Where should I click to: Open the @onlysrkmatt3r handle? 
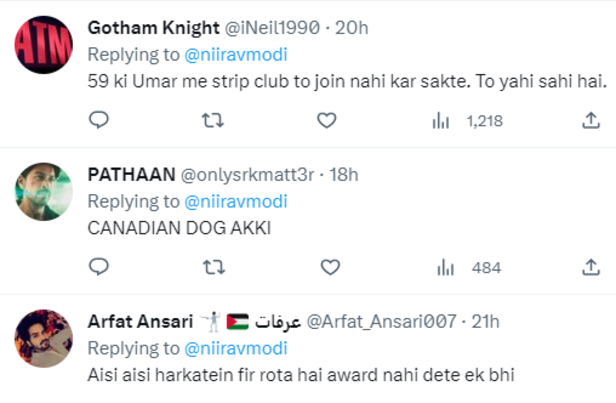[249, 174]
